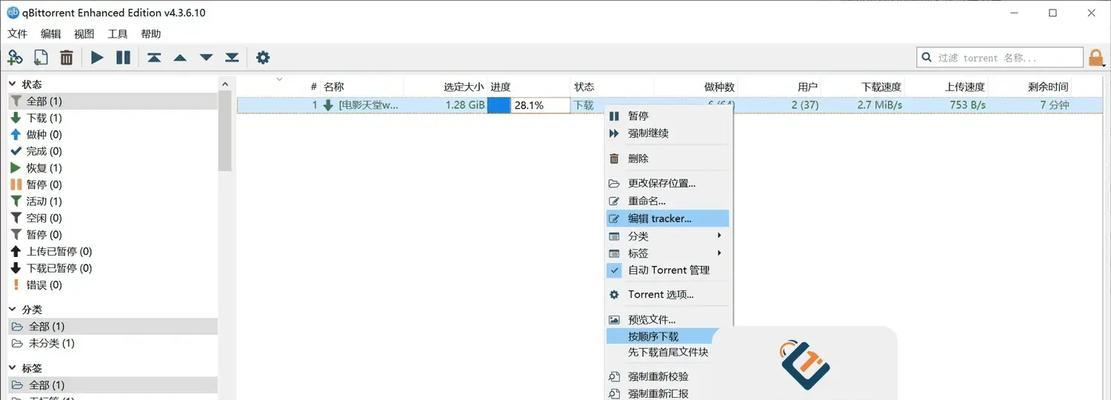This screenshot has width=1111, height=400.
Task: Move torrent to bottom of queue icon
Action: click(x=232, y=57)
